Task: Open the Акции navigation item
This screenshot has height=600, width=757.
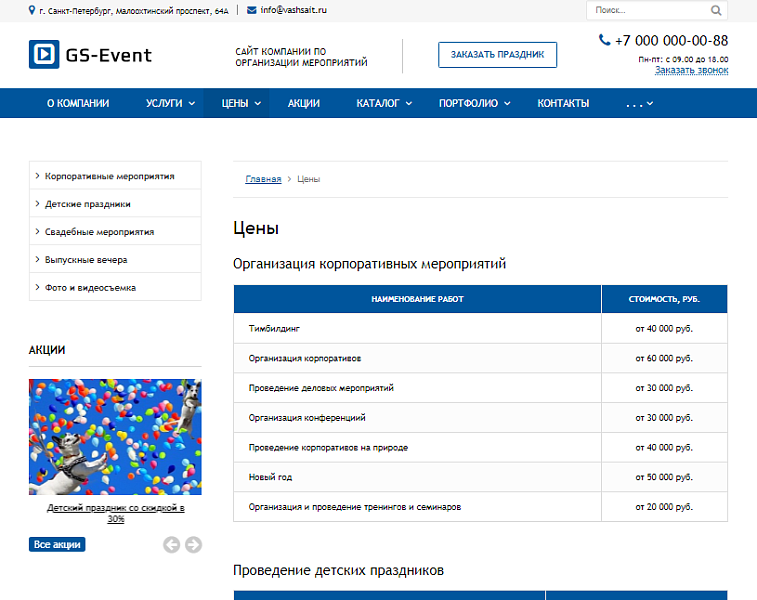Action: (303, 103)
